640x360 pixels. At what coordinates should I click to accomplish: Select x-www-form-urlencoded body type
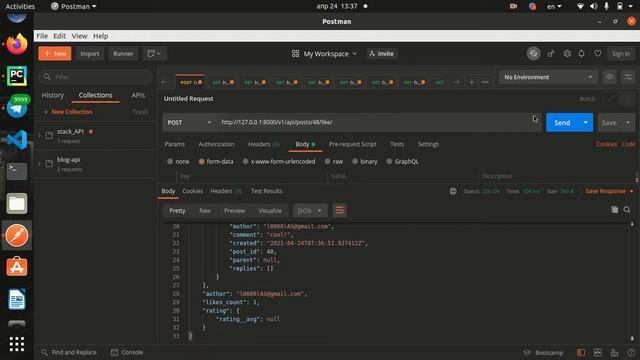(x=245, y=162)
